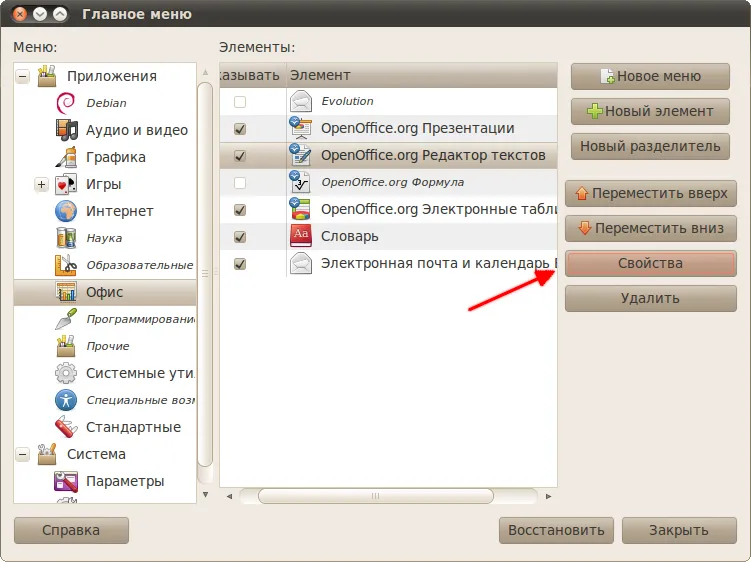Select the Debian label in menu tree
751x562 pixels.
pyautogui.click(x=106, y=103)
